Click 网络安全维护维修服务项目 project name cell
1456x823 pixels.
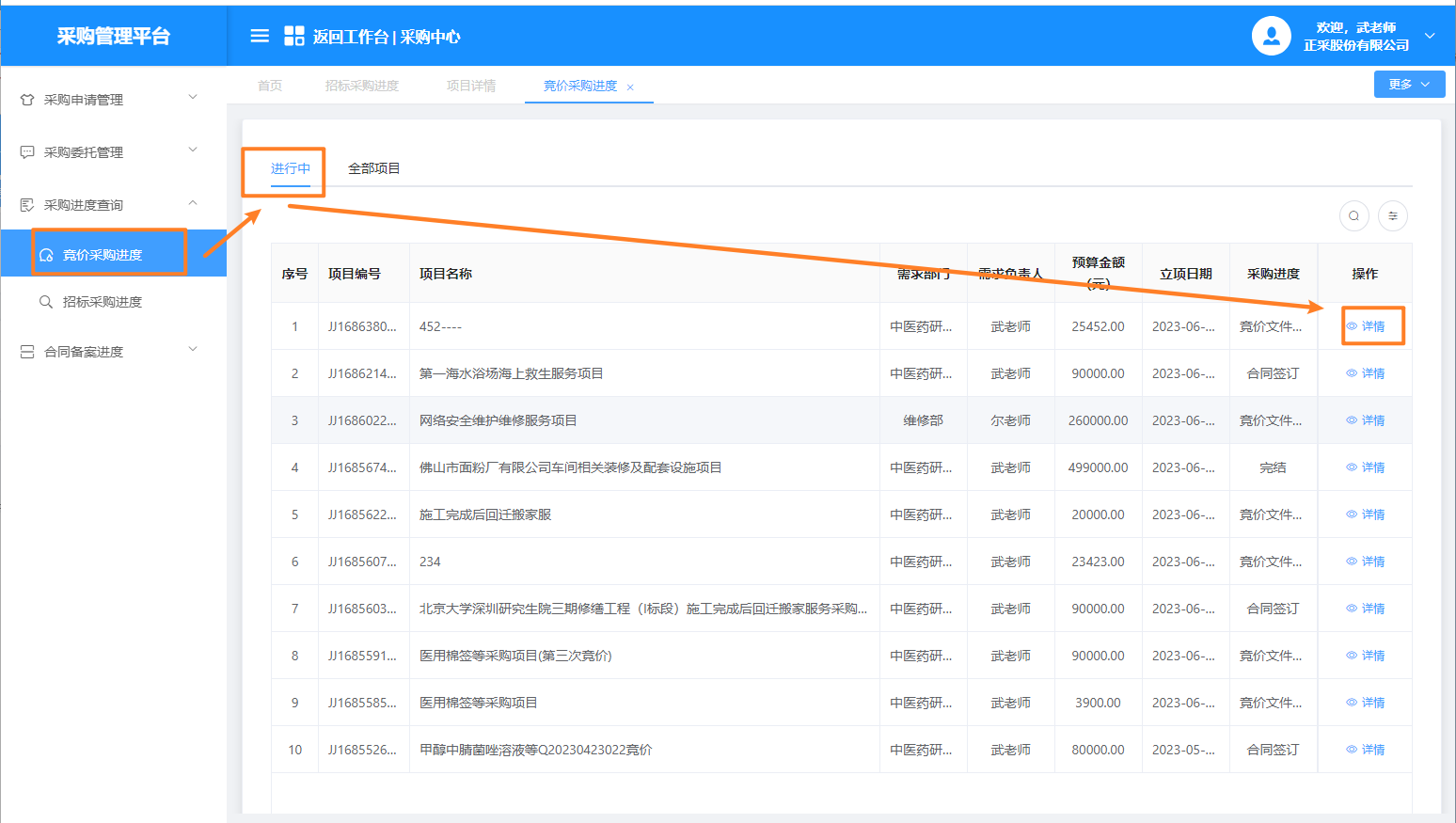point(498,420)
